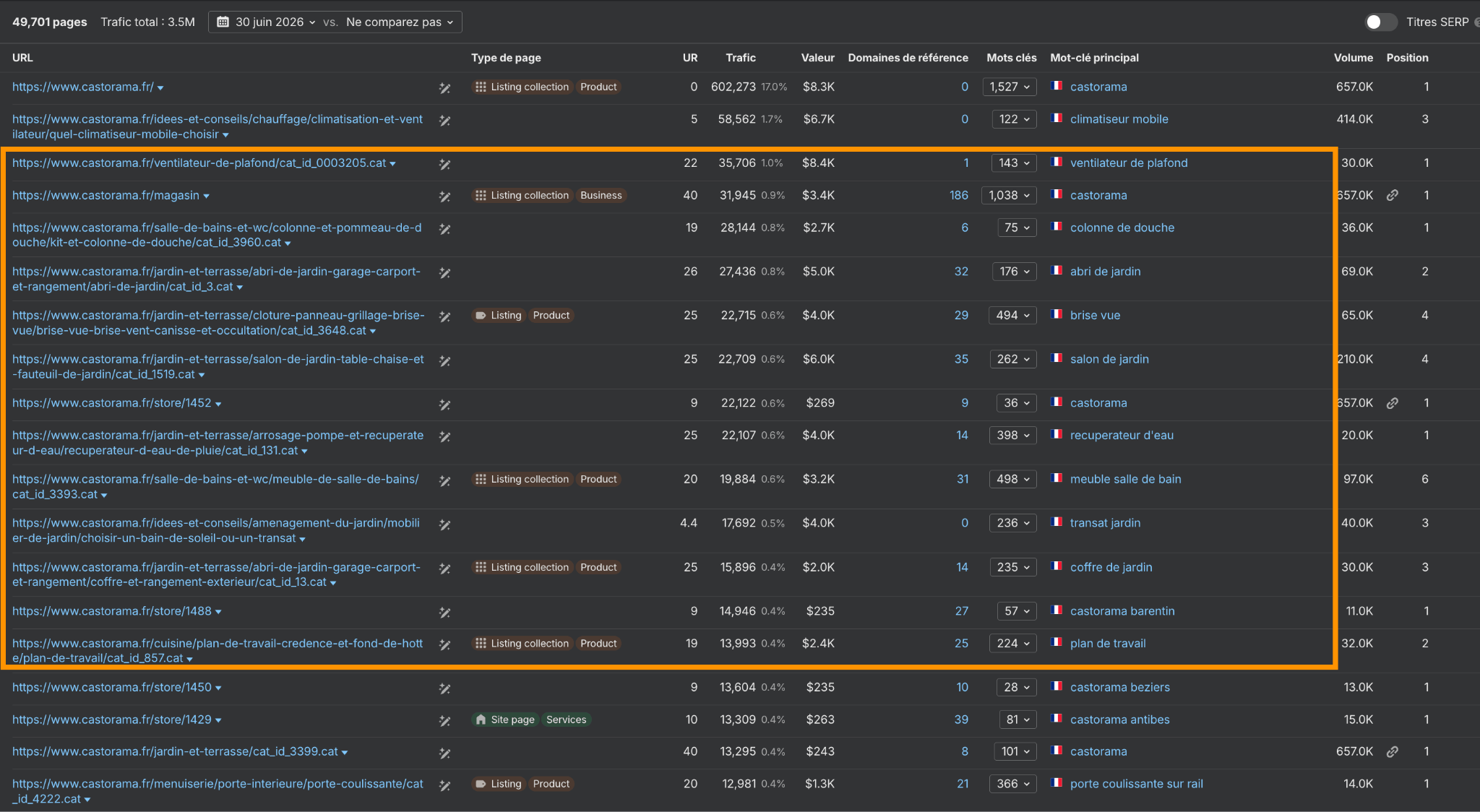Screen dimensions: 1480x812
Task: Expand the 122 keywords dropdown
Action: pyautogui.click(x=1015, y=119)
